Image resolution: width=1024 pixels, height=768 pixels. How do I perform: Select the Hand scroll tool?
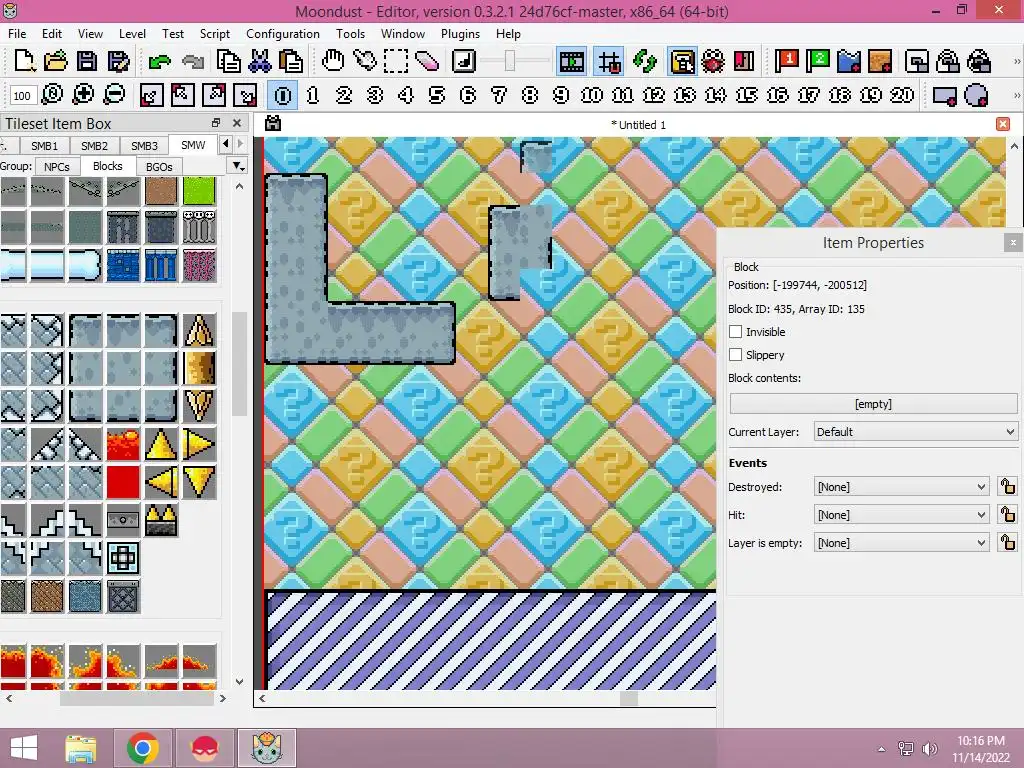tap(333, 61)
